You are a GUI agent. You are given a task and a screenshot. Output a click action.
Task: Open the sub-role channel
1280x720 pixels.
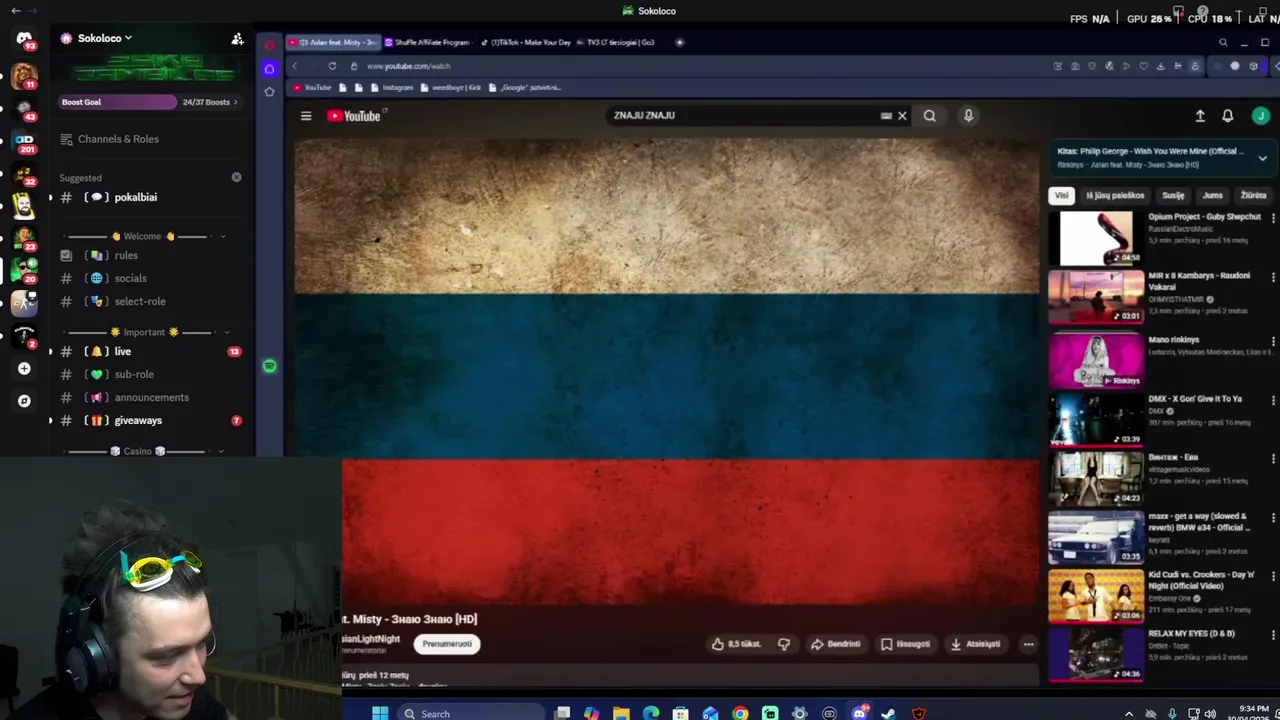point(134,374)
